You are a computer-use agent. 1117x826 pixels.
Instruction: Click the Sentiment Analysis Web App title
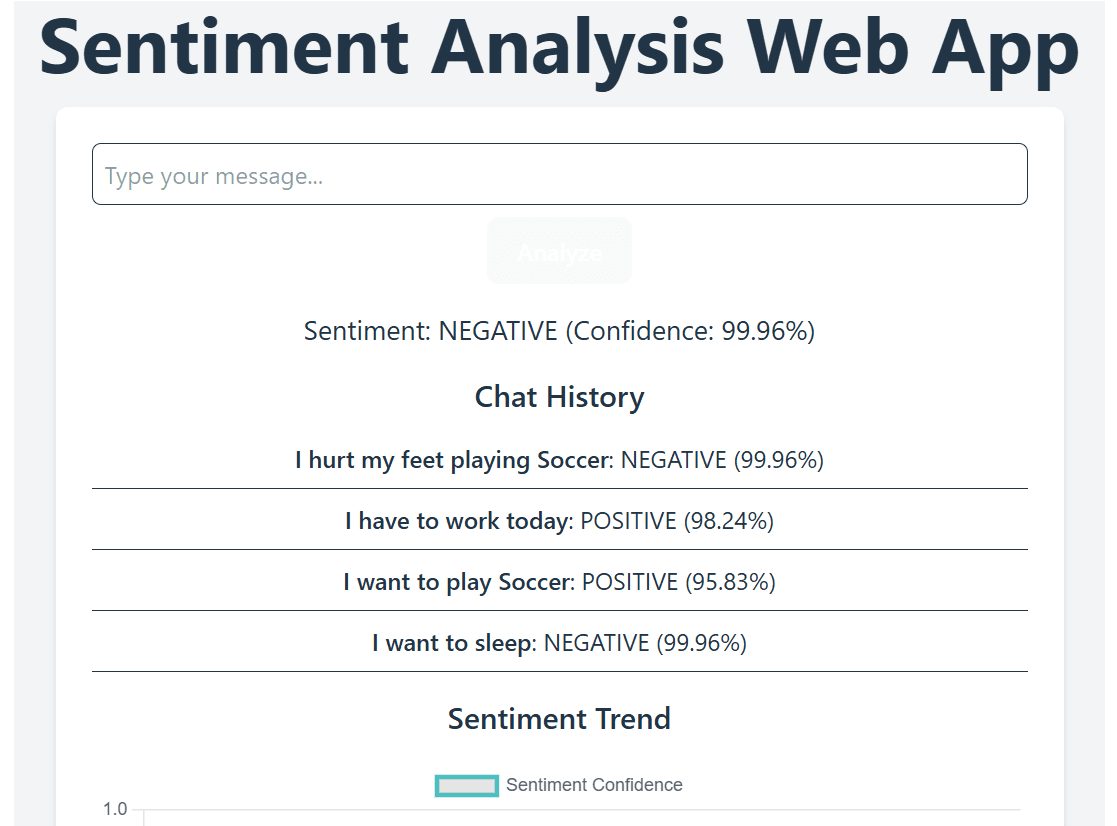[x=559, y=47]
